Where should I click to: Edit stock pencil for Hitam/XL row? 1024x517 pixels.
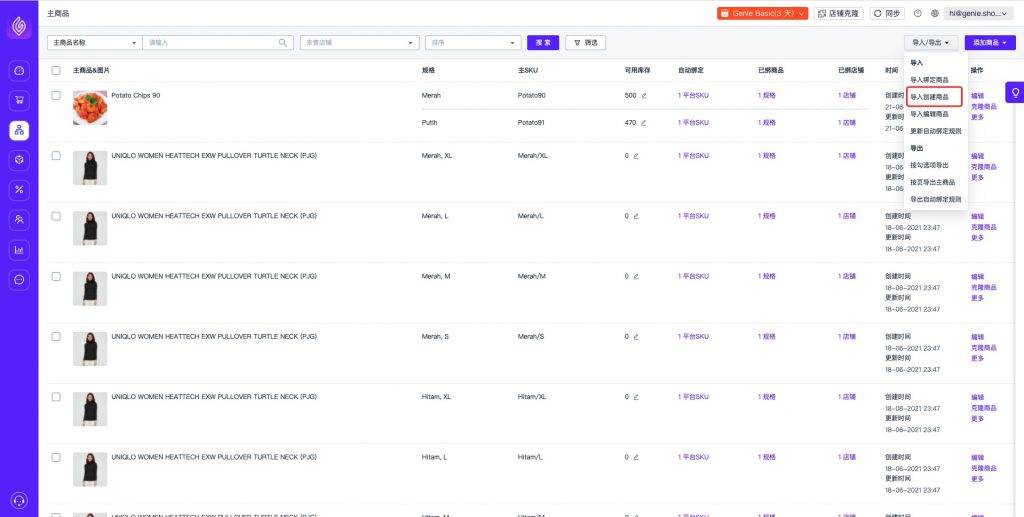coord(636,397)
